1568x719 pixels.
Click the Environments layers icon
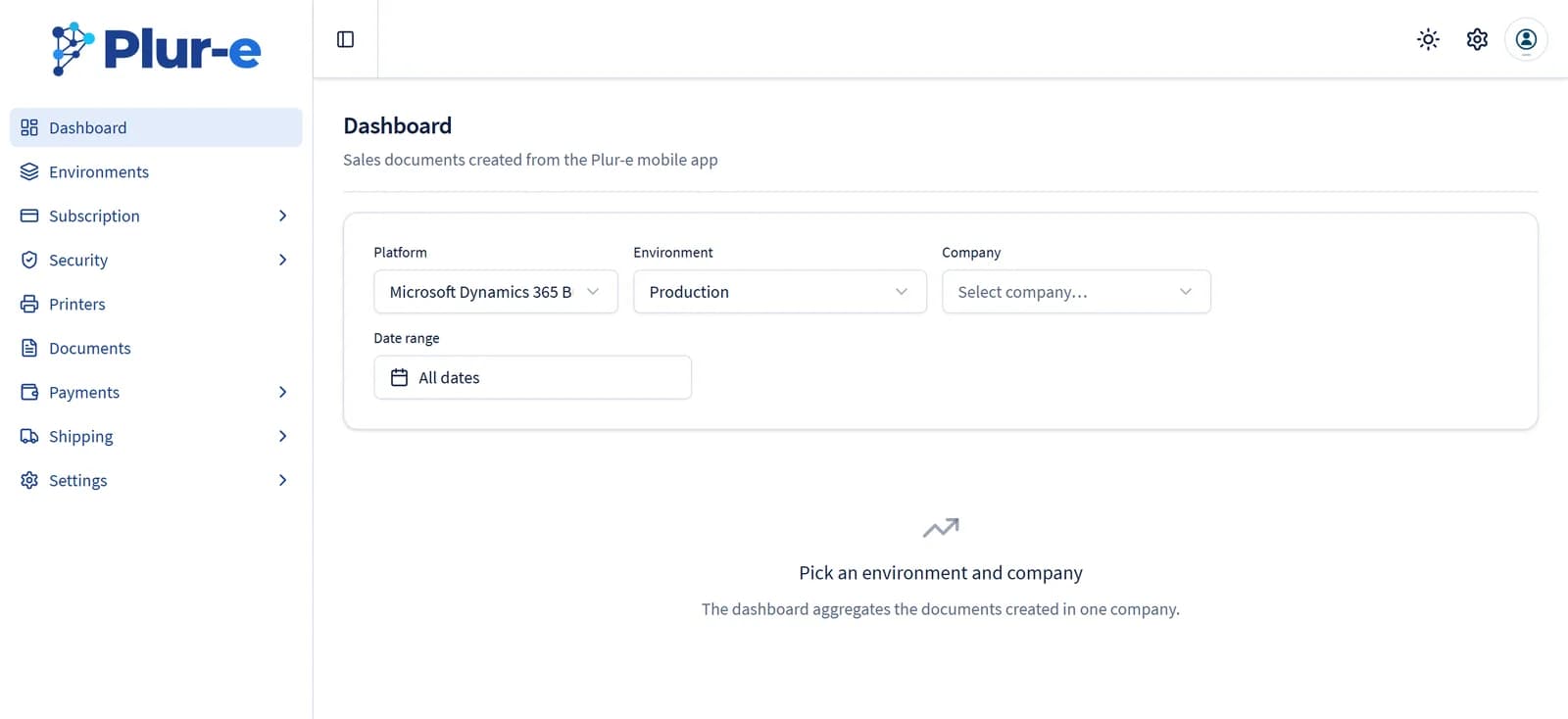point(29,171)
